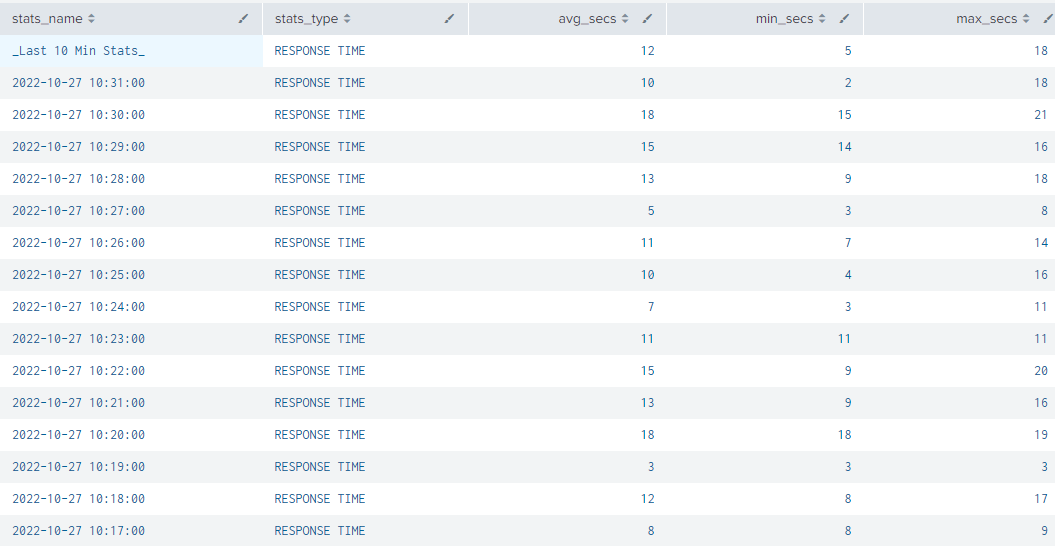Edit min_secs column formatting via pencil icon

(845, 19)
